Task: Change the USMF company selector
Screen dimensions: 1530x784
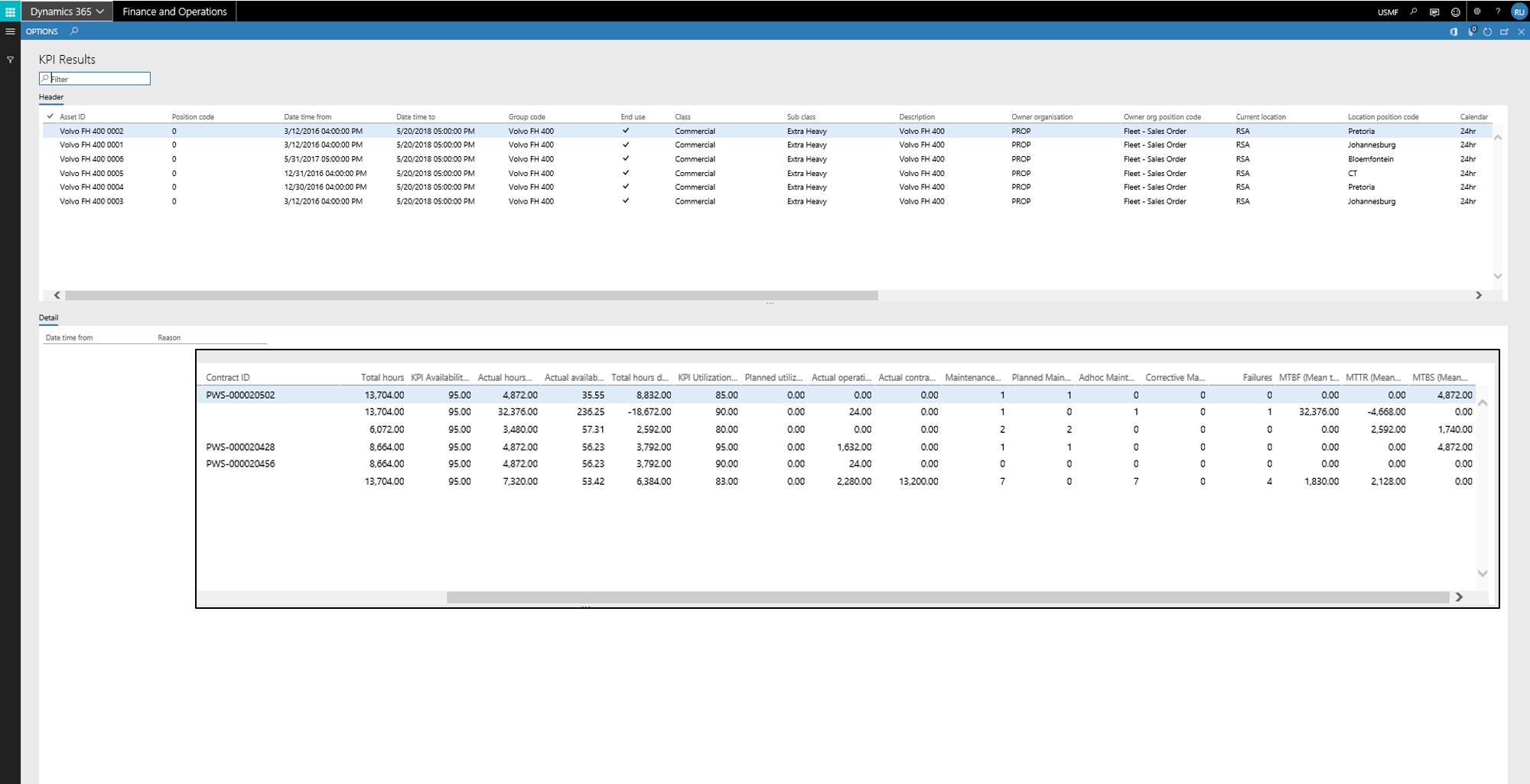Action: [1388, 12]
